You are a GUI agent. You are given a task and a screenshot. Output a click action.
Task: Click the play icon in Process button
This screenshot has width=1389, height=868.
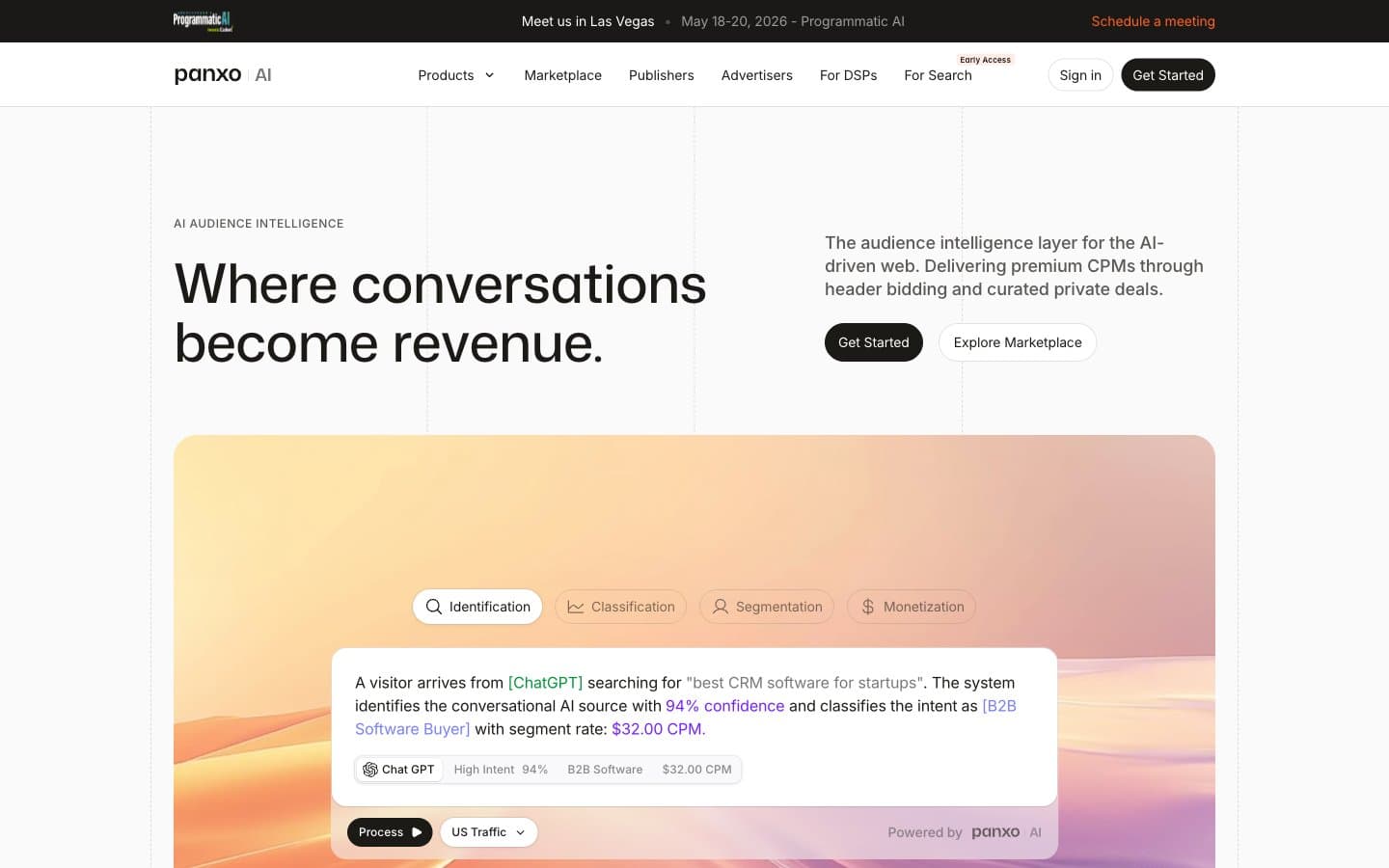point(417,832)
